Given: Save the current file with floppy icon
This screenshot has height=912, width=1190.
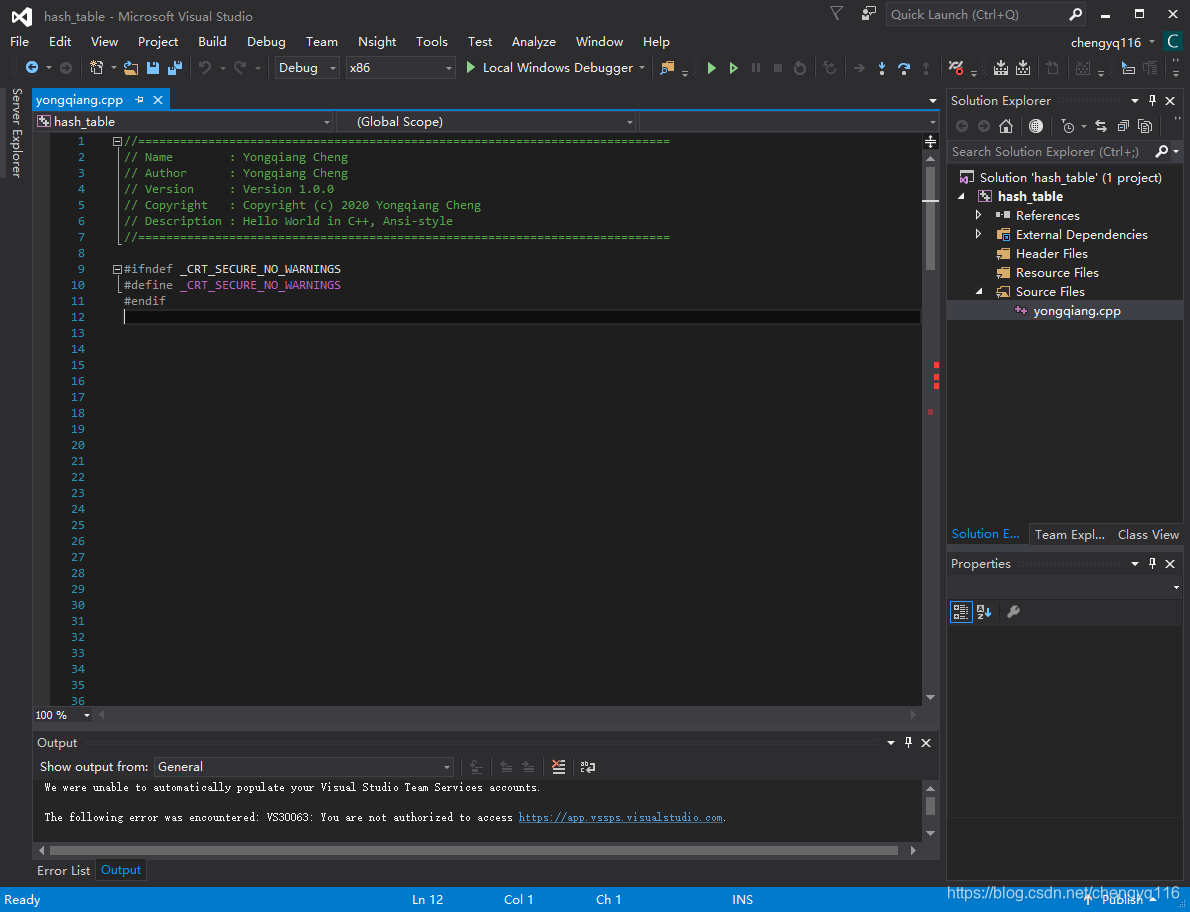Looking at the screenshot, I should click(x=153, y=68).
